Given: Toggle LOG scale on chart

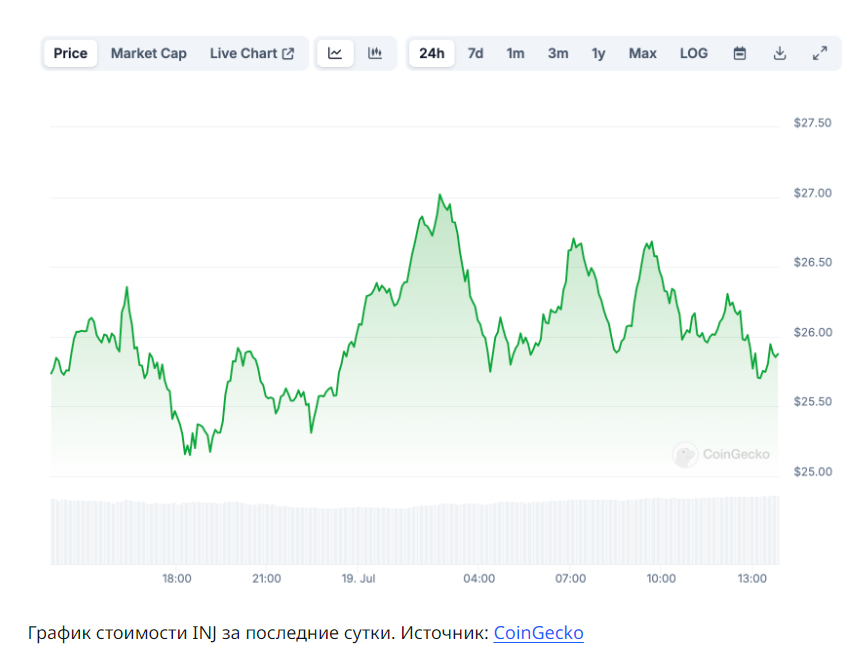Looking at the screenshot, I should [x=693, y=53].
